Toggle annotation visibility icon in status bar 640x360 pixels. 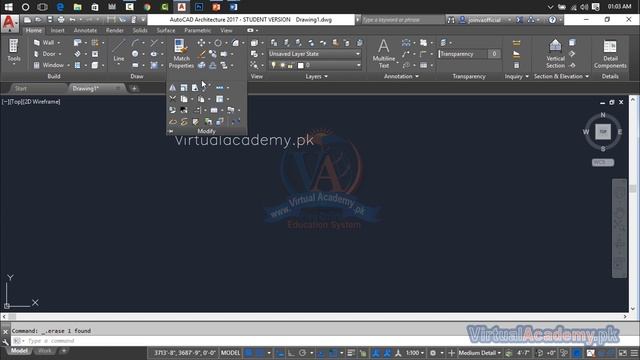click(x=376, y=353)
